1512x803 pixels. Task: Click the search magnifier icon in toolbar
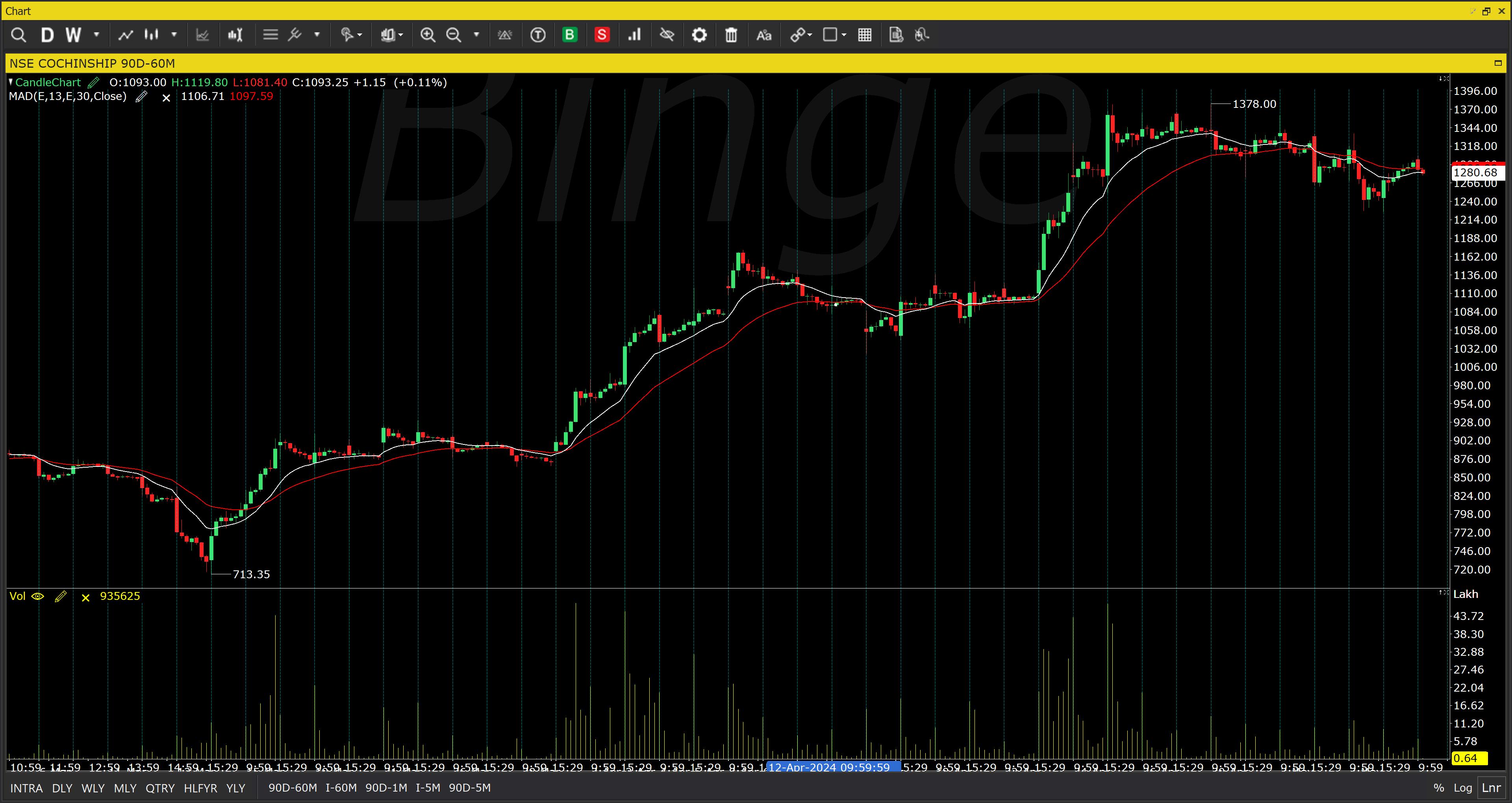(x=19, y=35)
